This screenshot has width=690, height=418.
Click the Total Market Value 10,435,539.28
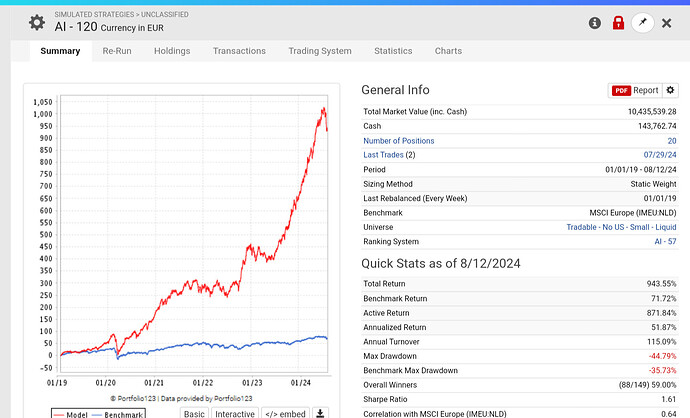click(x=652, y=112)
